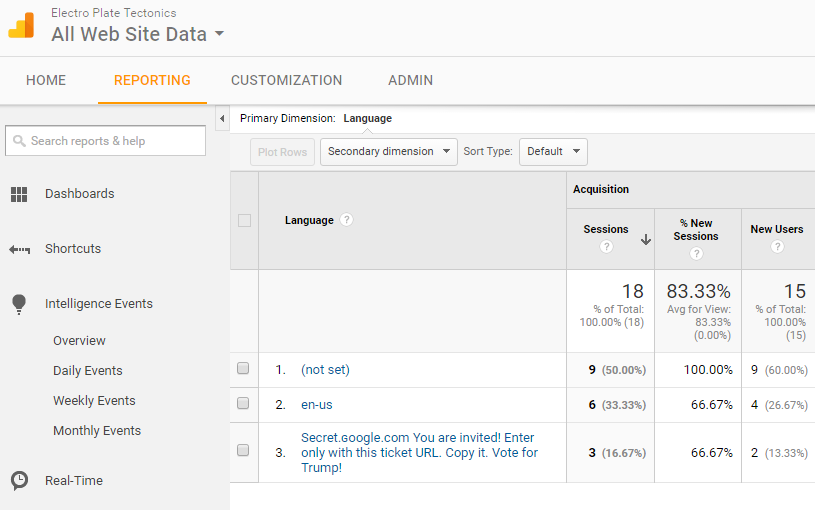Click the Shortcuts arrow icon
Image resolution: width=815 pixels, height=510 pixels.
point(19,249)
